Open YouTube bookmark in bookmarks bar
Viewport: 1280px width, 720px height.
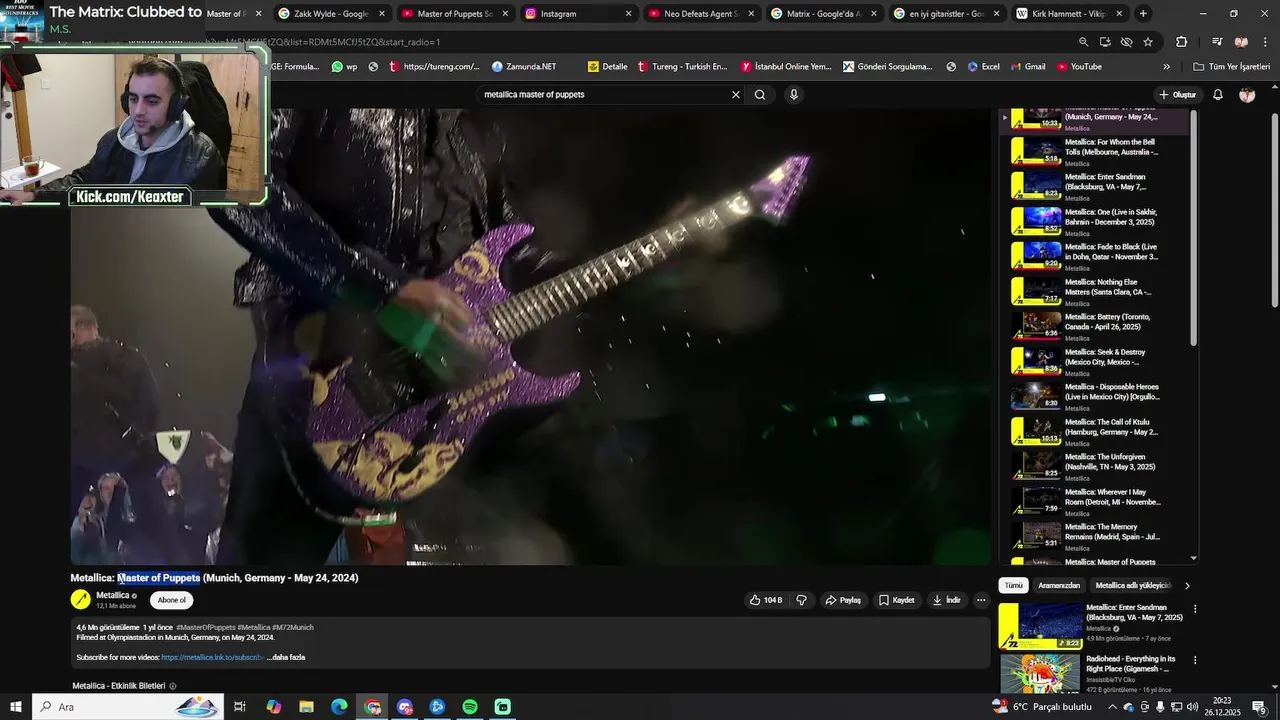click(1079, 67)
